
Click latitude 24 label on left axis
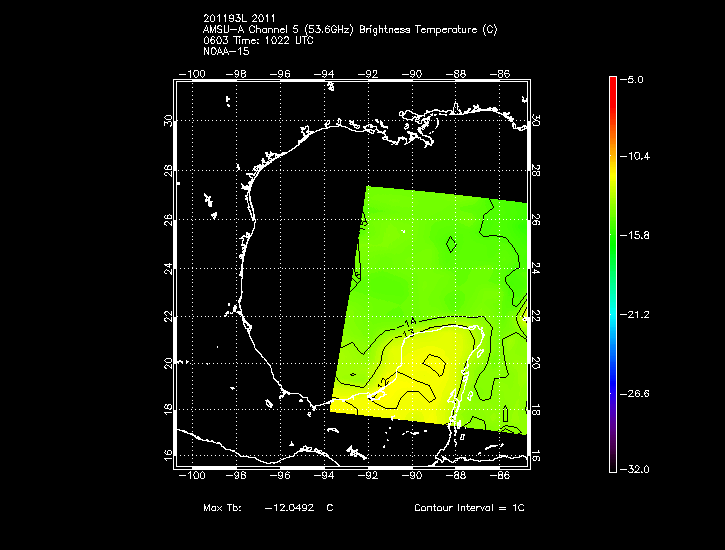(168, 269)
